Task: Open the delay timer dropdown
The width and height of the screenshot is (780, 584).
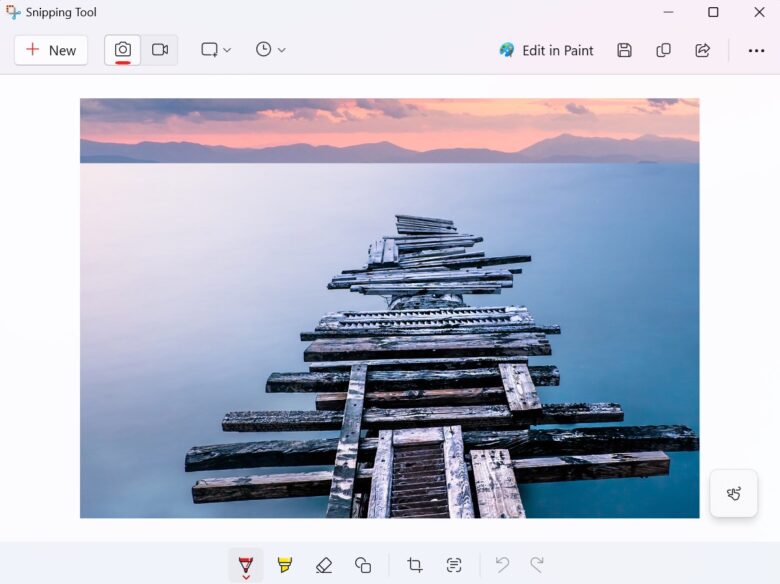Action: 270,50
